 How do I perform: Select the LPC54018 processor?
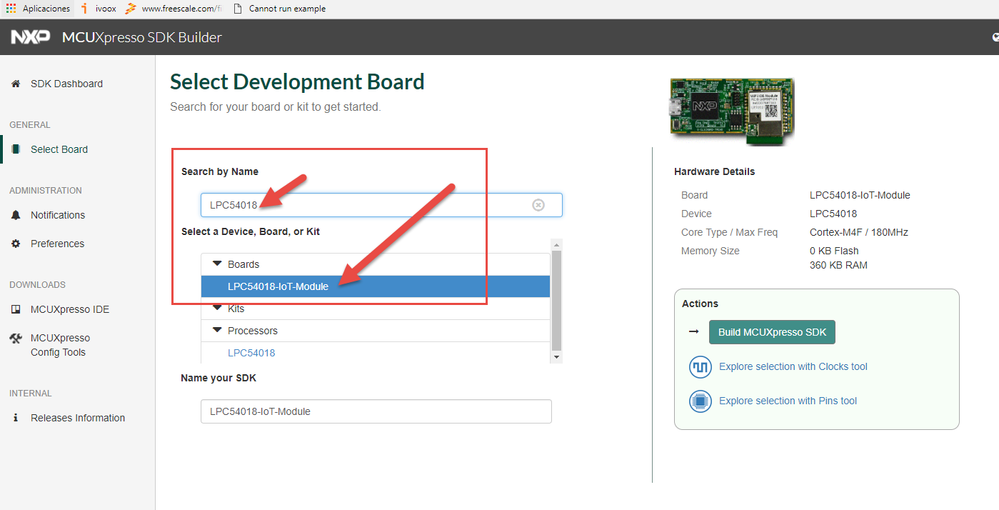[x=251, y=353]
